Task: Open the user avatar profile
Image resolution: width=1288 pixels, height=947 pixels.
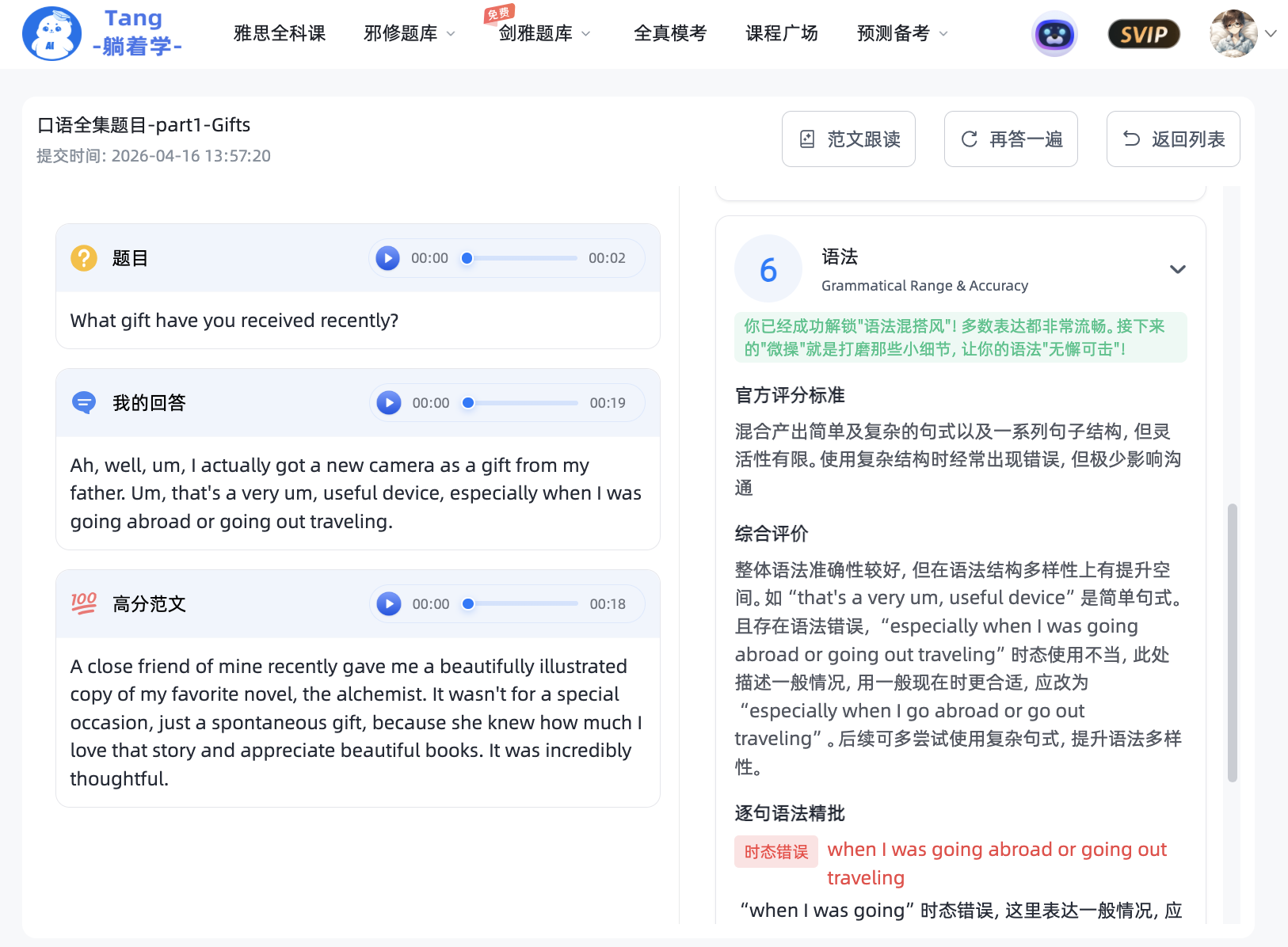Action: pyautogui.click(x=1233, y=33)
